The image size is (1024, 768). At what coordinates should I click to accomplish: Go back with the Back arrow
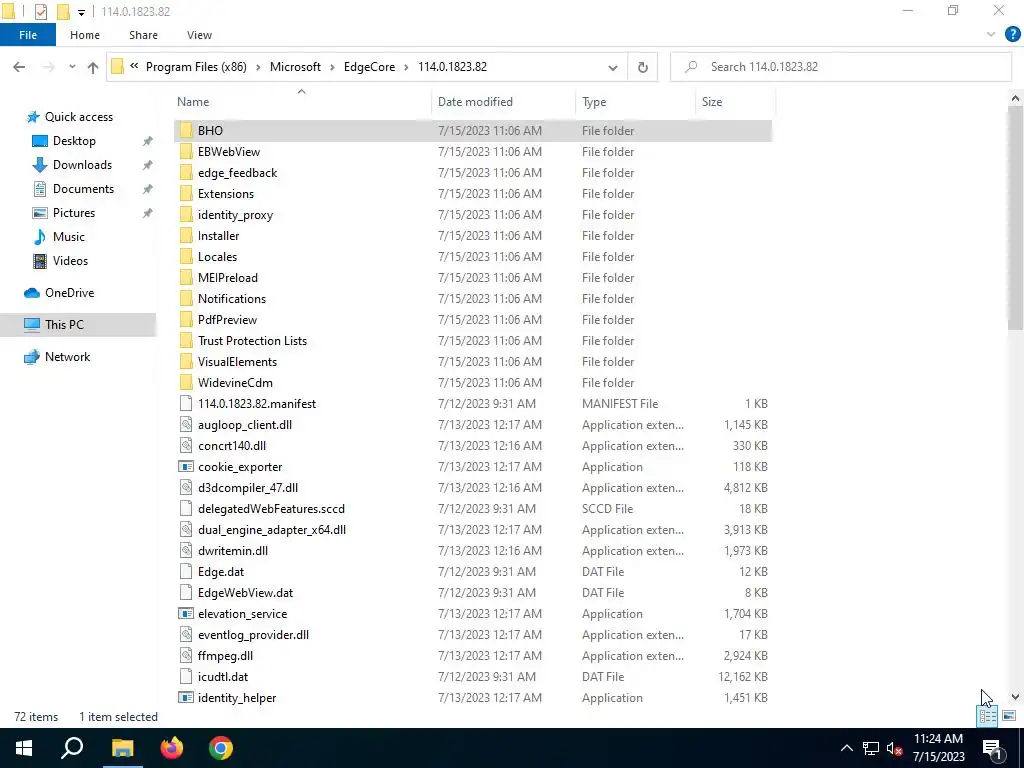(x=19, y=67)
